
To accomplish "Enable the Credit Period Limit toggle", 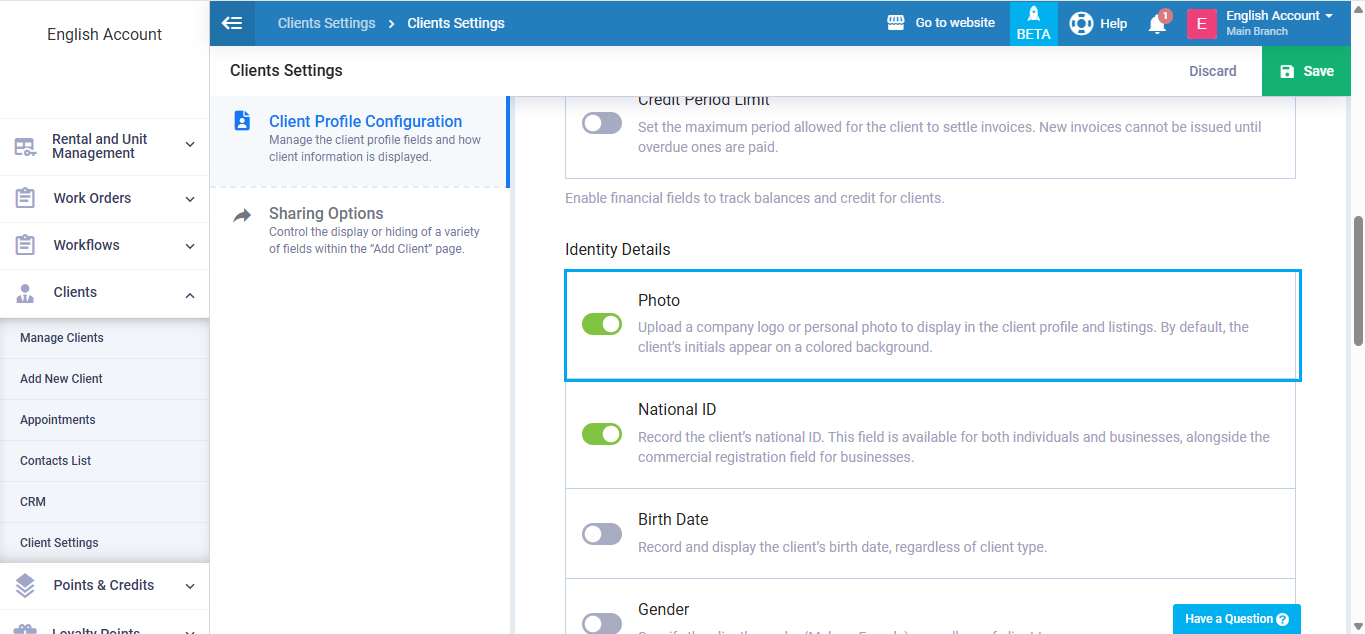I will click(x=602, y=123).
